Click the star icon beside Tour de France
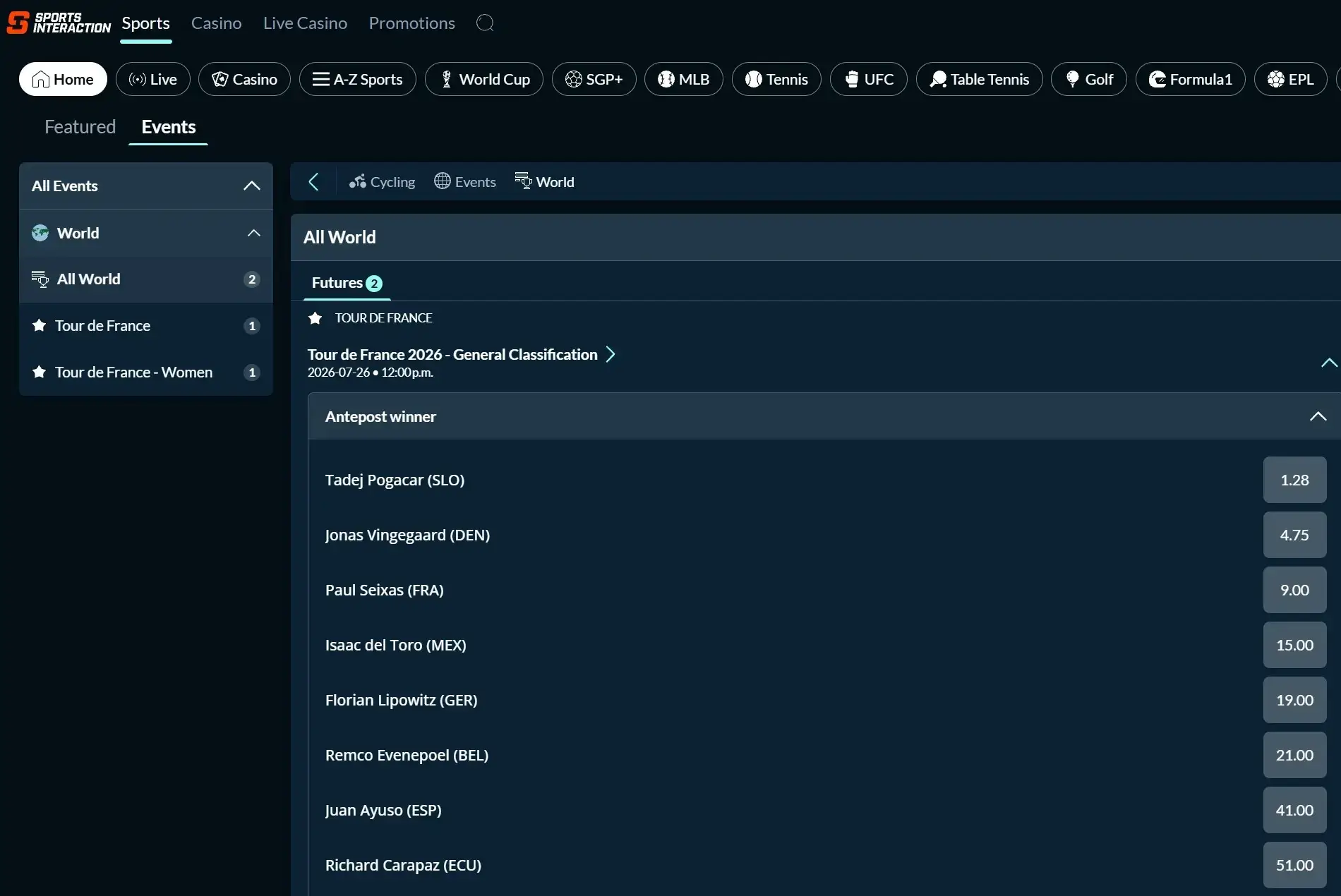 (40, 325)
